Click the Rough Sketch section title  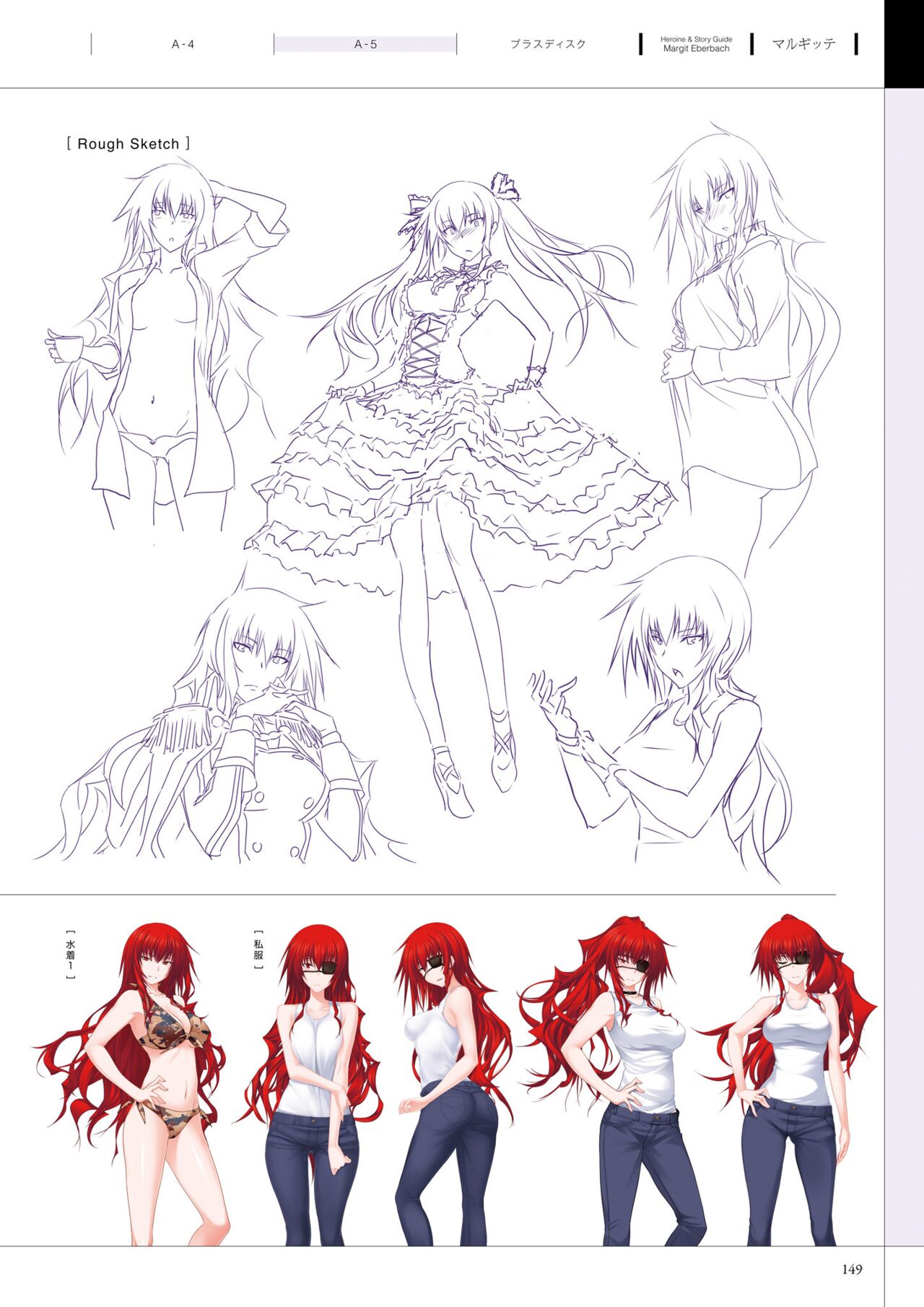click(x=128, y=144)
